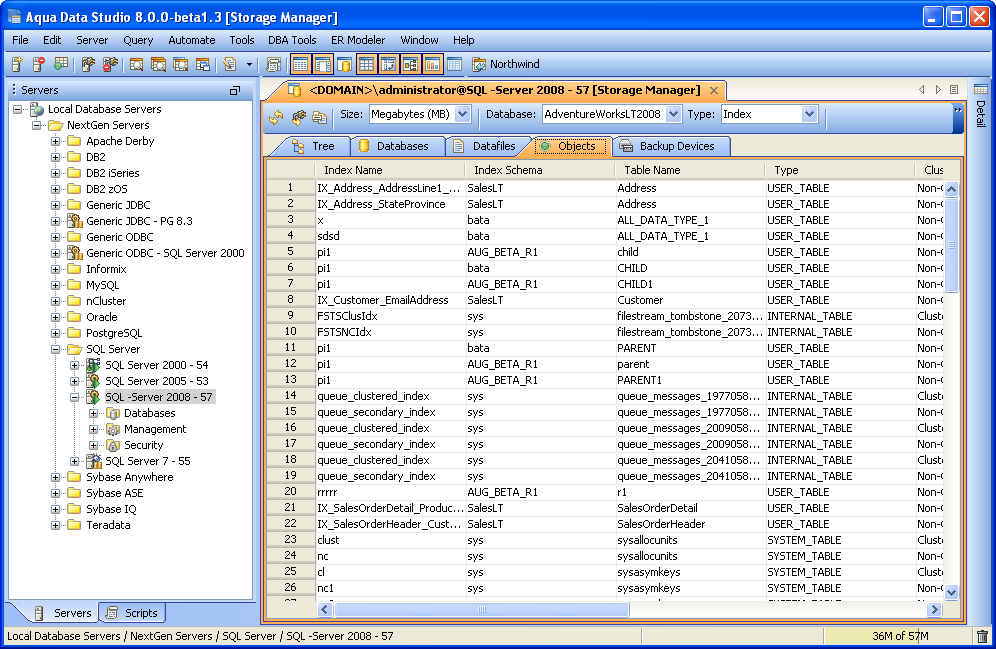Expand the Oracle folder in server tree
Image resolution: width=996 pixels, height=649 pixels.
point(56,317)
